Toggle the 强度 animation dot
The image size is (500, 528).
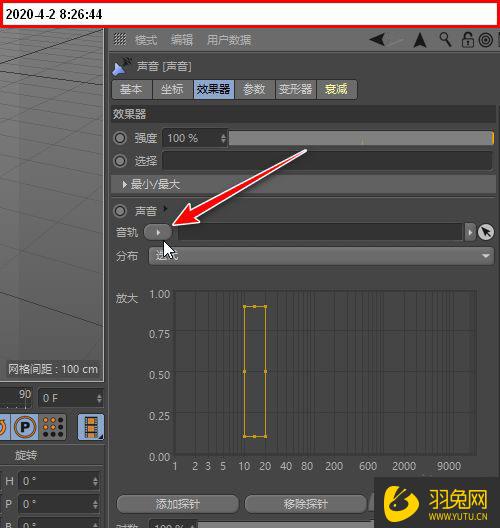click(x=120, y=138)
